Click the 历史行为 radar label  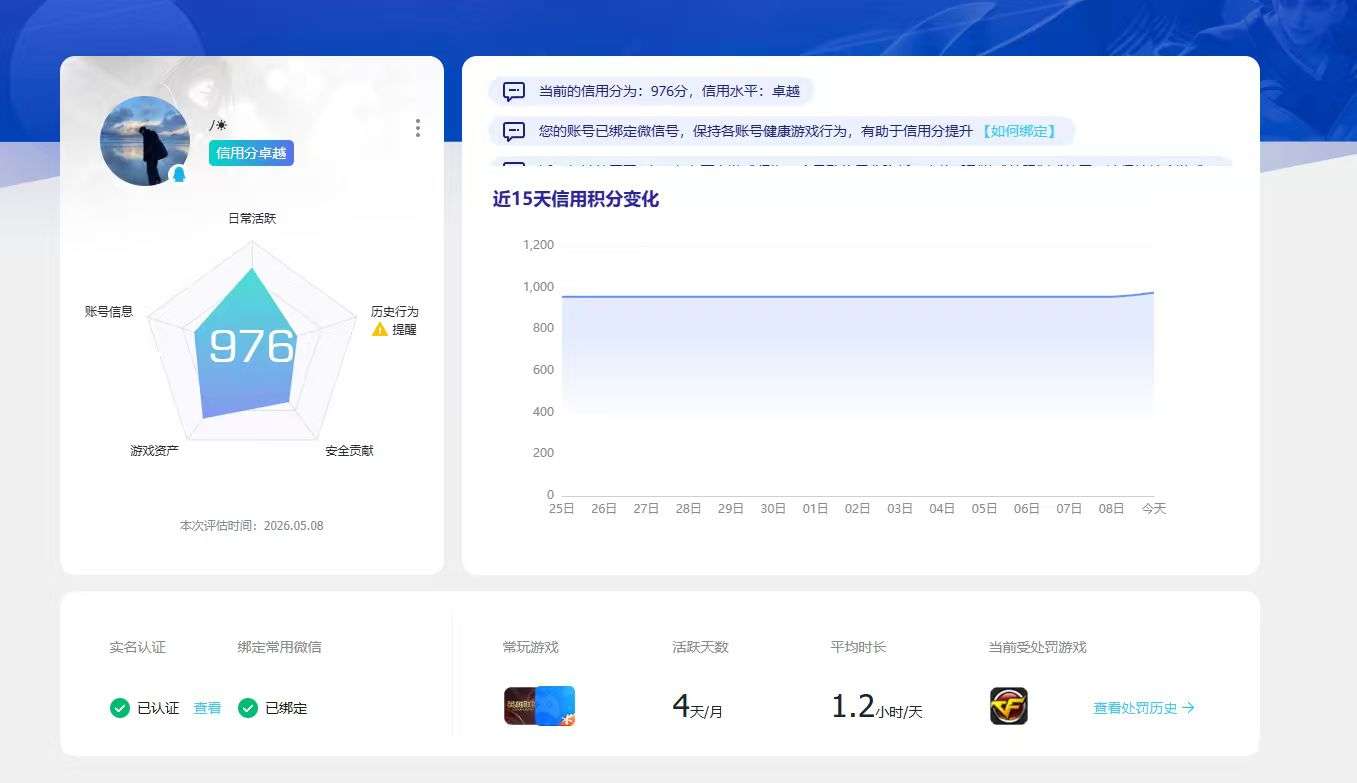(395, 311)
